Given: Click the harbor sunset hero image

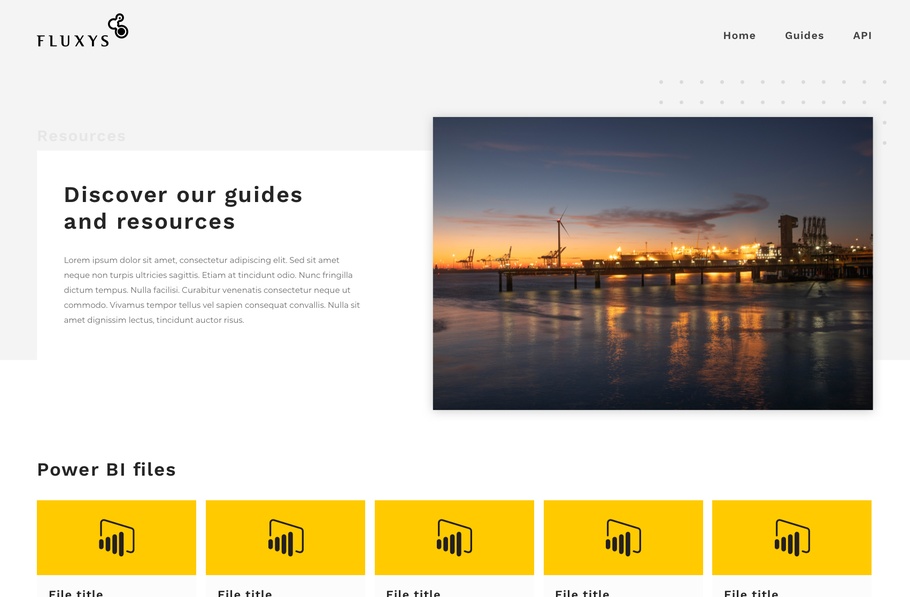Looking at the screenshot, I should point(652,263).
